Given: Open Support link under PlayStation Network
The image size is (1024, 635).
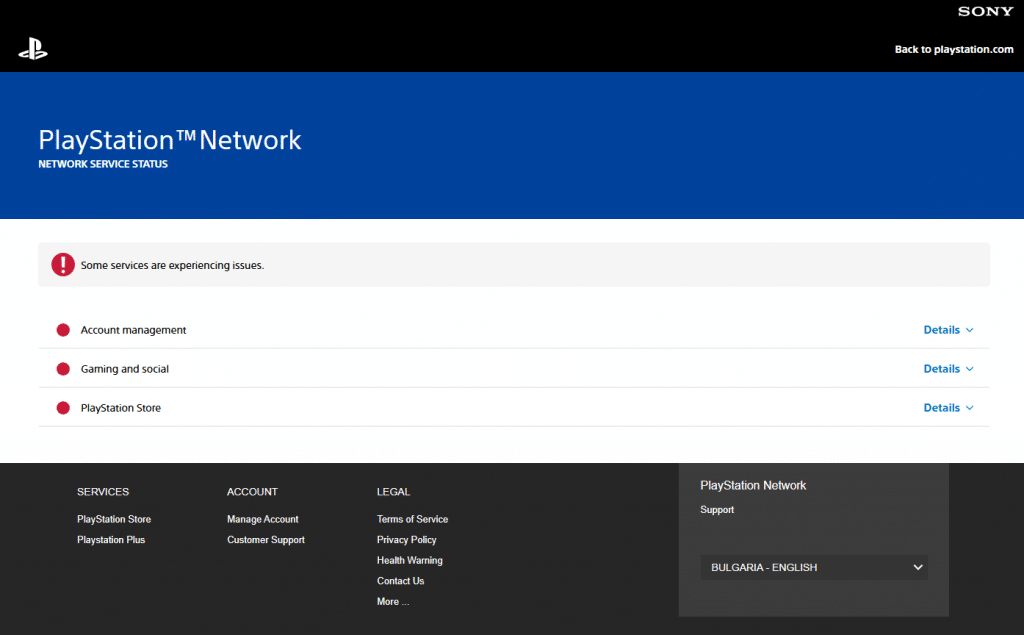Looking at the screenshot, I should tap(717, 510).
